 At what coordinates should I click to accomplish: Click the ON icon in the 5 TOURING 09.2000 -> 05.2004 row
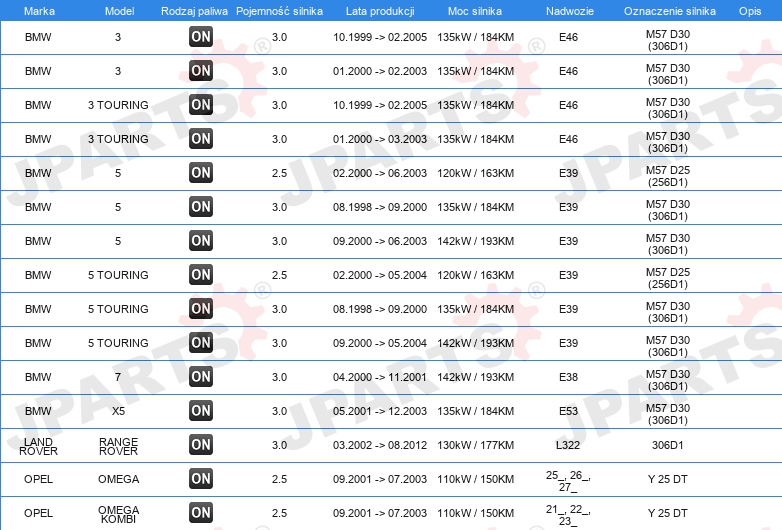point(201,343)
